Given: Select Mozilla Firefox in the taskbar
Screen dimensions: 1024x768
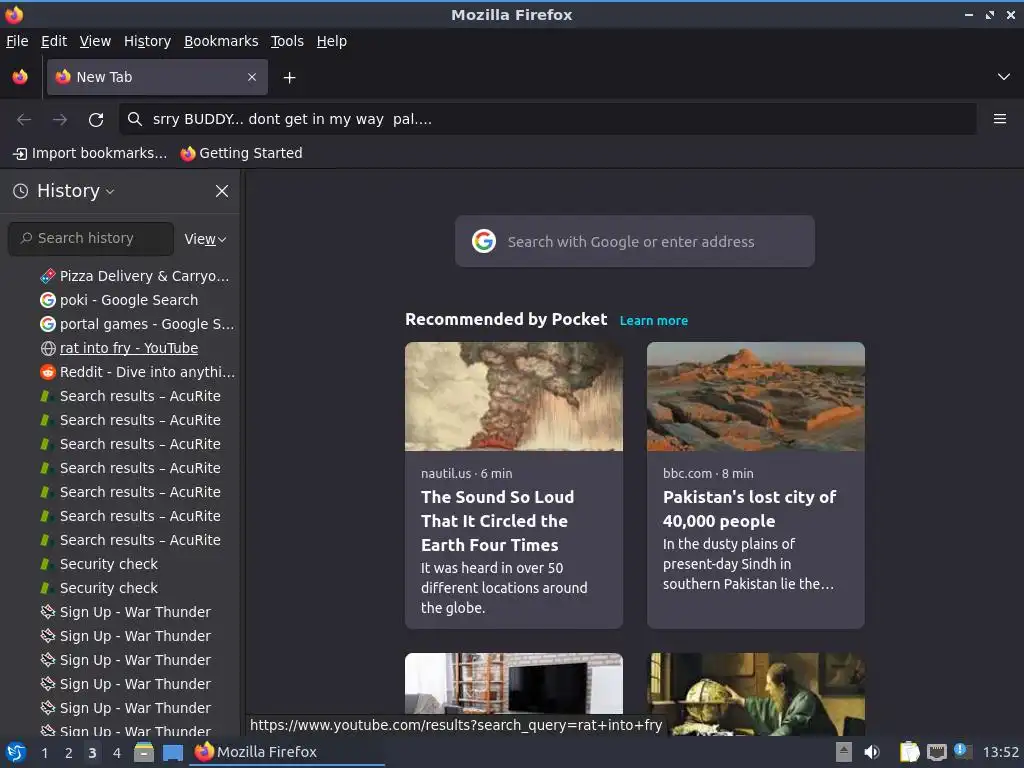Looking at the screenshot, I should pos(287,752).
